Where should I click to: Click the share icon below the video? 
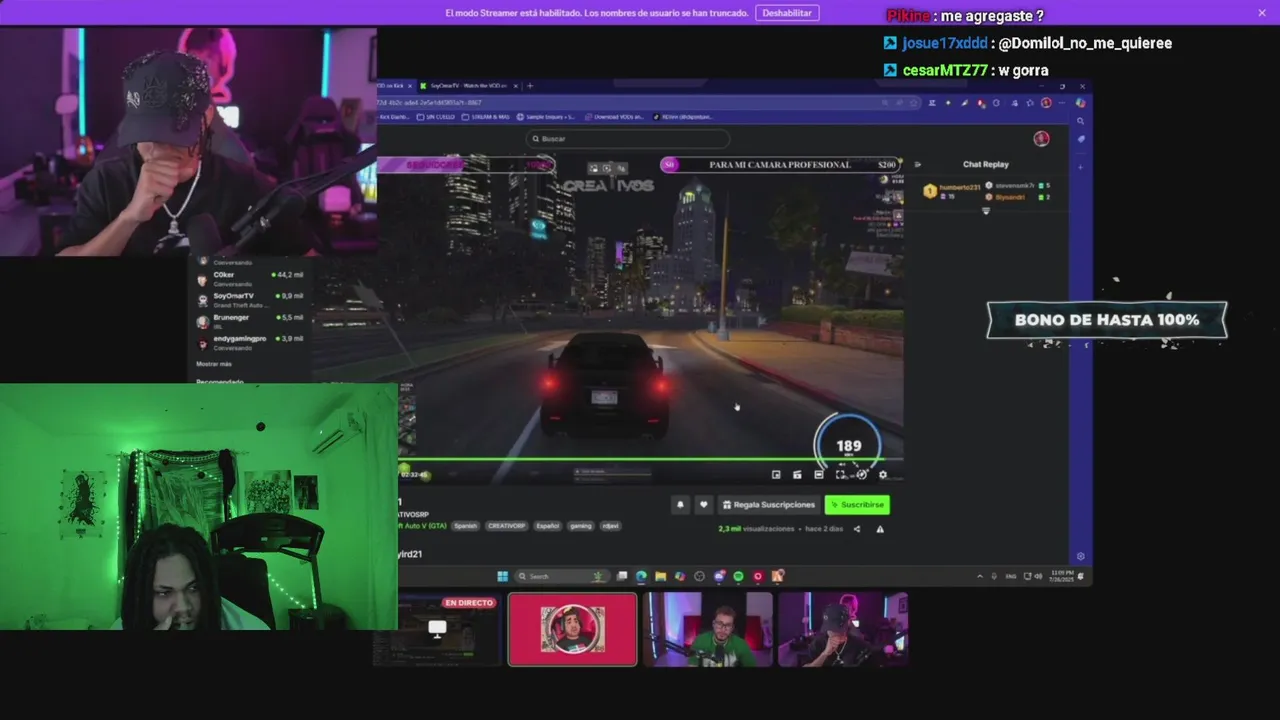[857, 529]
